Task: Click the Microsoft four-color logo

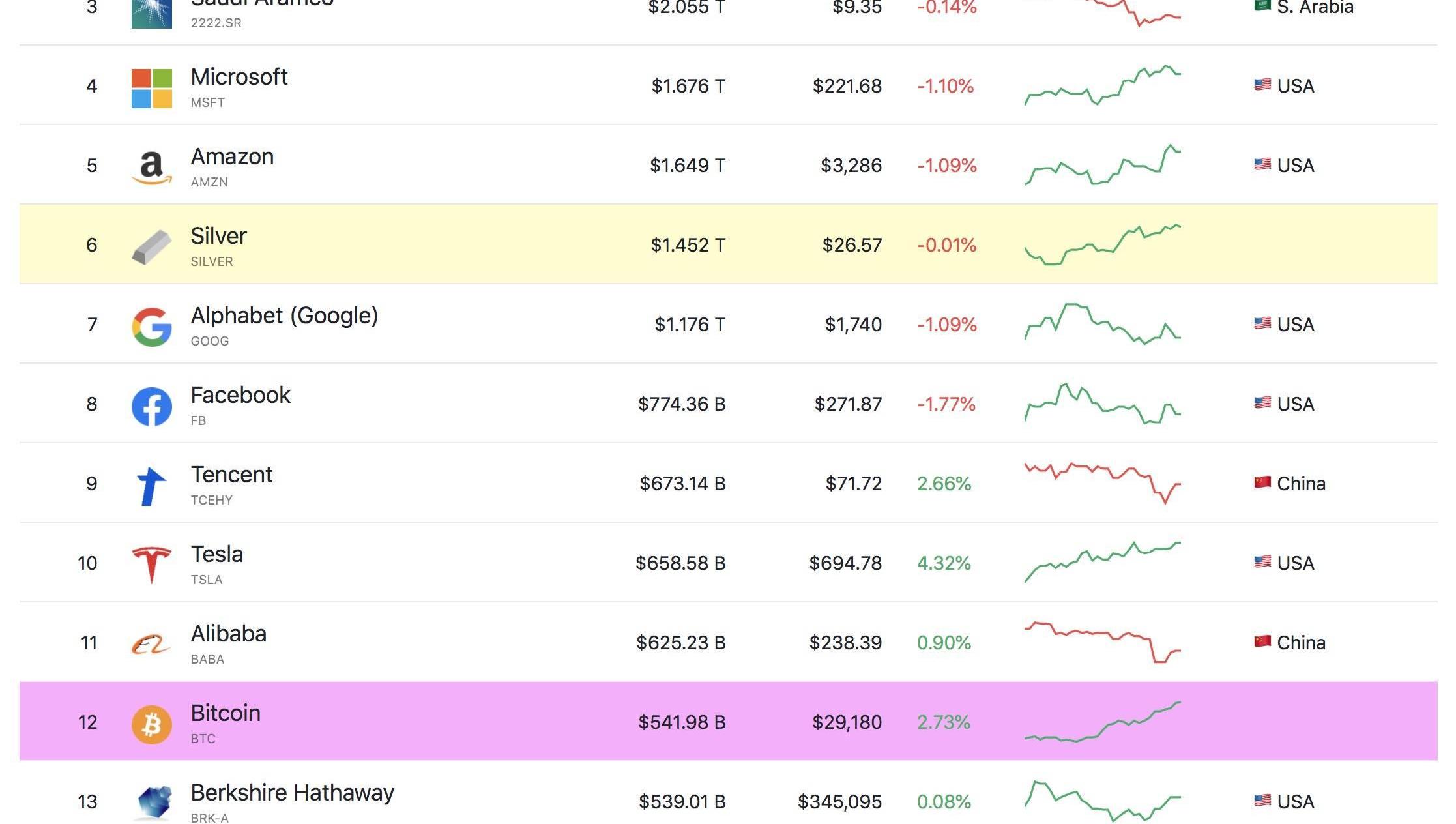Action: click(x=152, y=89)
